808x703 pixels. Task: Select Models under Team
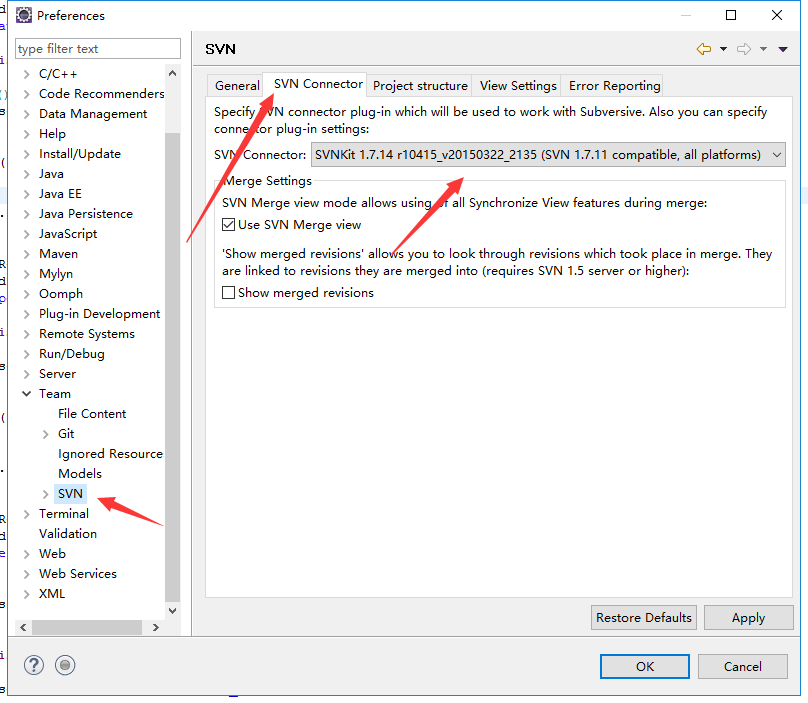click(80, 474)
